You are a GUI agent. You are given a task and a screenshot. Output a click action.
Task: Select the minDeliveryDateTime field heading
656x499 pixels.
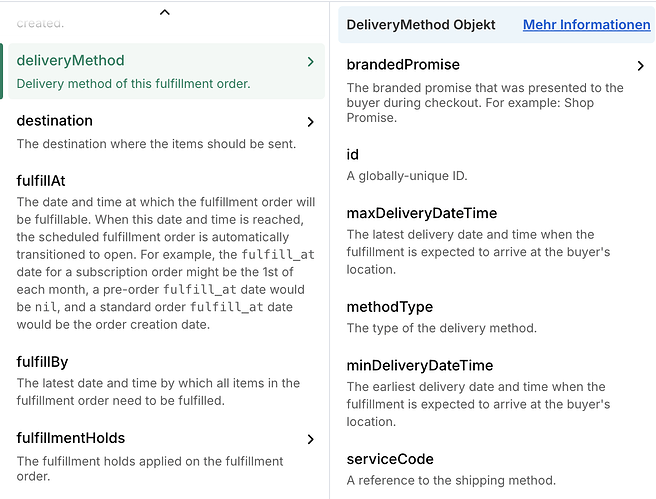tap(420, 365)
